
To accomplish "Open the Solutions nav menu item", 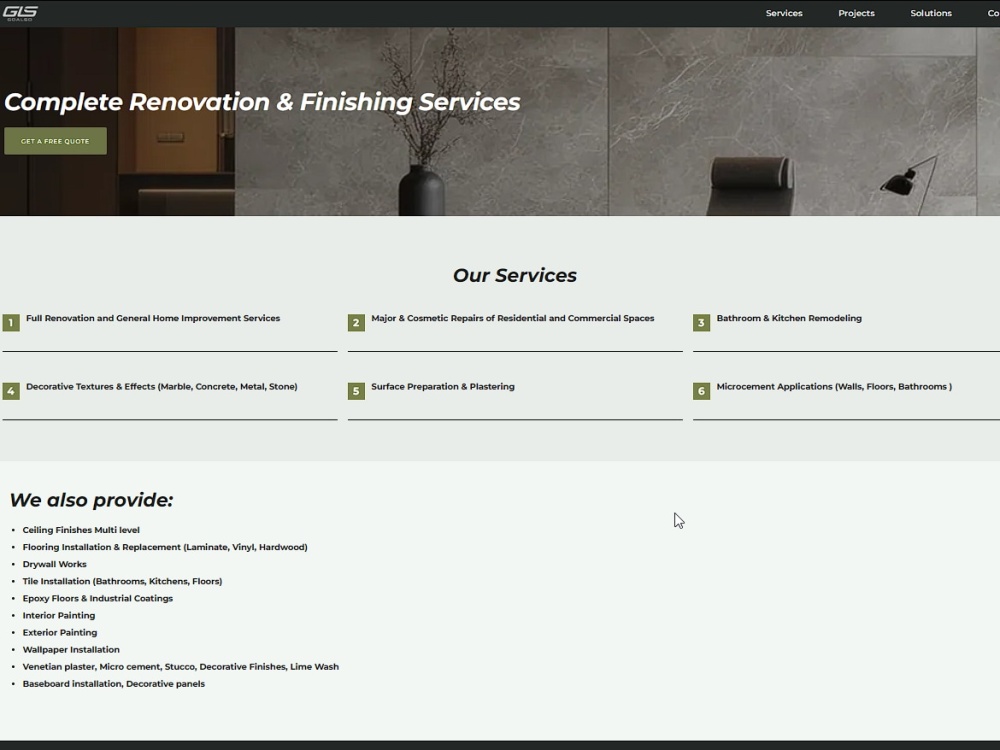I will (x=930, y=13).
